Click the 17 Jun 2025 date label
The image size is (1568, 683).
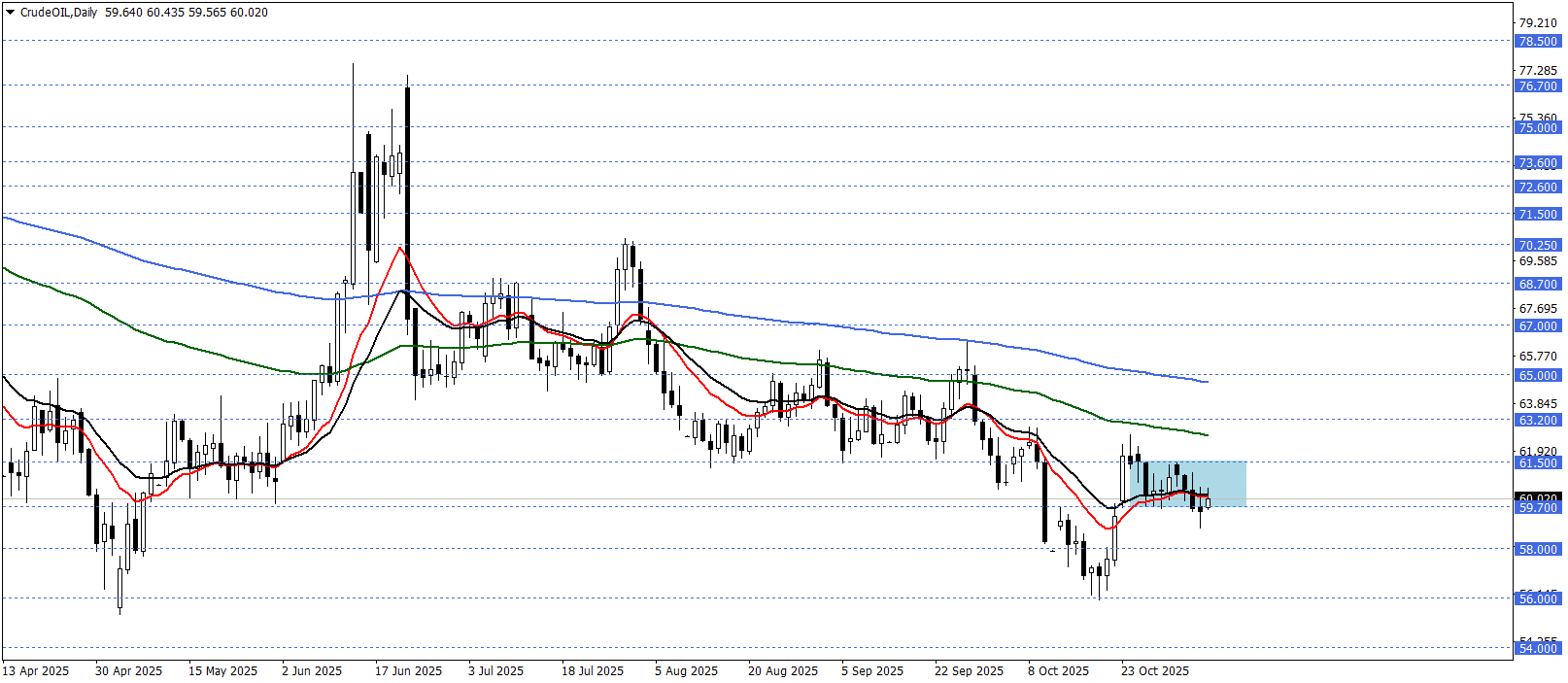pyautogui.click(x=408, y=671)
